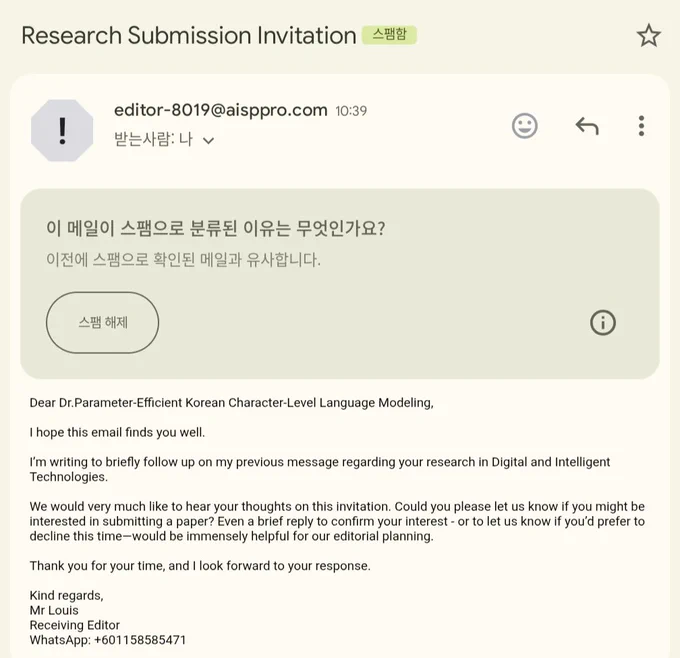Image resolution: width=680 pixels, height=658 pixels.
Task: Click the spam reason heading 이 메일이 스팸으로 분류된 이유는 무엇인가요?
Action: click(x=216, y=228)
